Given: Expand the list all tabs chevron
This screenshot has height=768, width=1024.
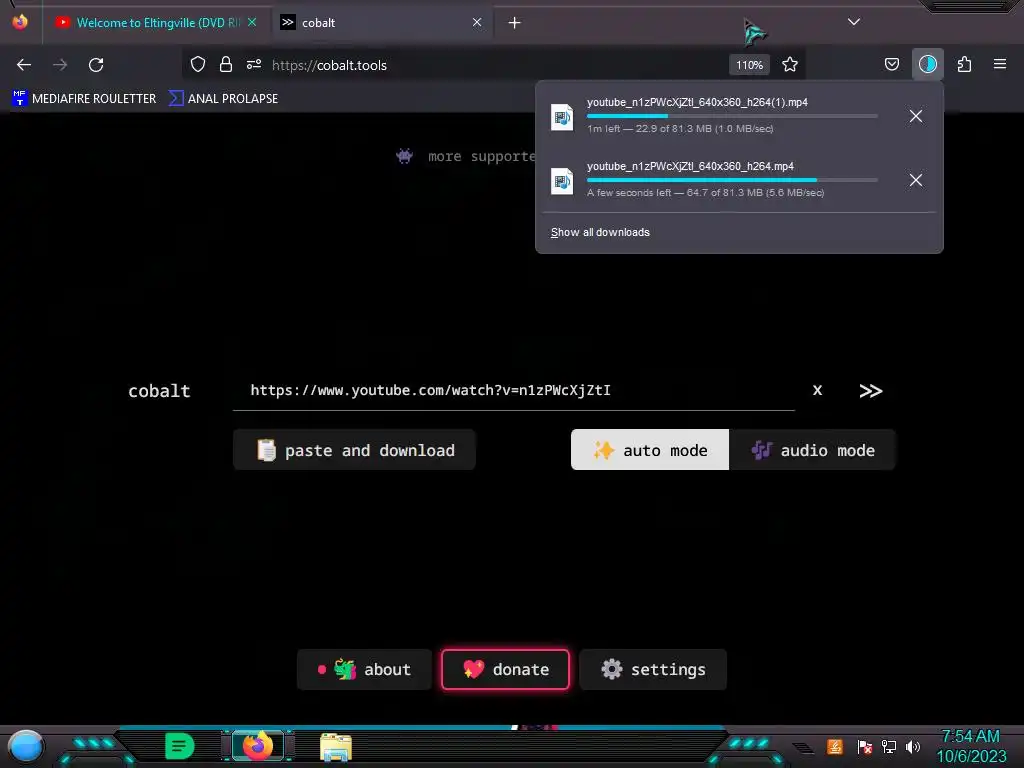Looking at the screenshot, I should tap(854, 22).
